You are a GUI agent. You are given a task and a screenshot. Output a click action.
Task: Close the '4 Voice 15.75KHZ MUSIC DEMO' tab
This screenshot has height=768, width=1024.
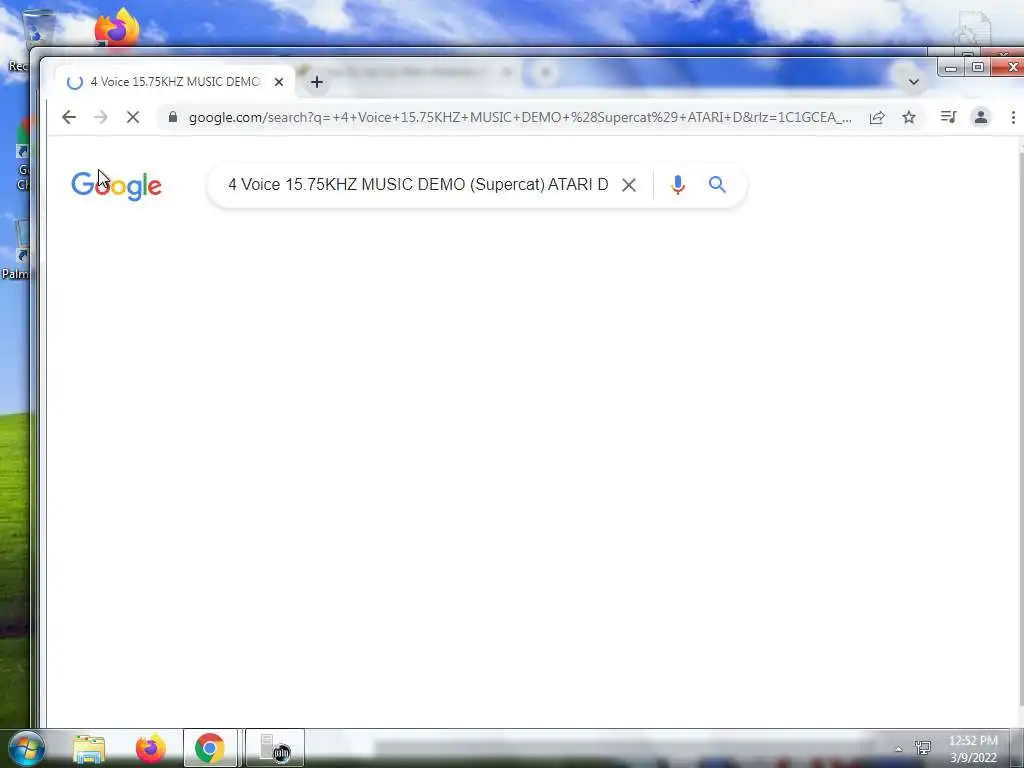279,82
